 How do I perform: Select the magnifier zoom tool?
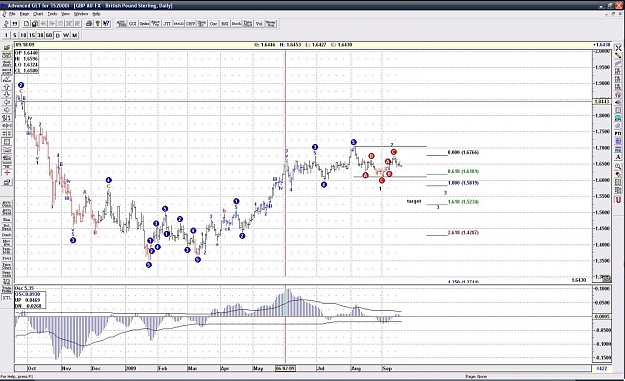618,166
